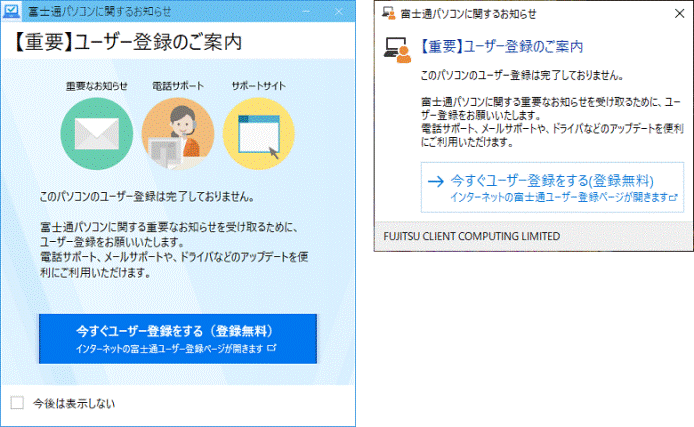Image resolution: width=694 pixels, height=427 pixels.
Task: Click the app icon in the blue-background window's title bar
Action: pyautogui.click(x=14, y=11)
